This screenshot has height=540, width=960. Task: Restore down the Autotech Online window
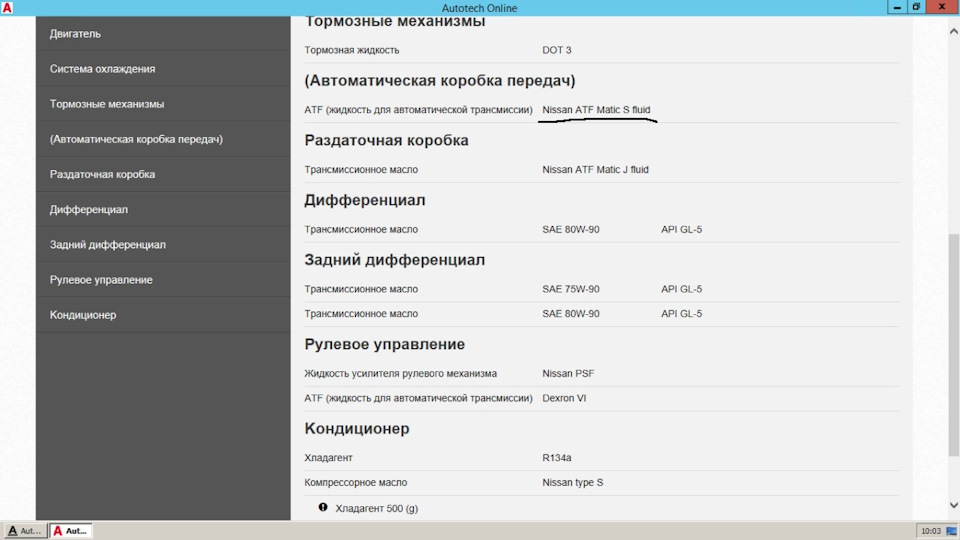[916, 7]
